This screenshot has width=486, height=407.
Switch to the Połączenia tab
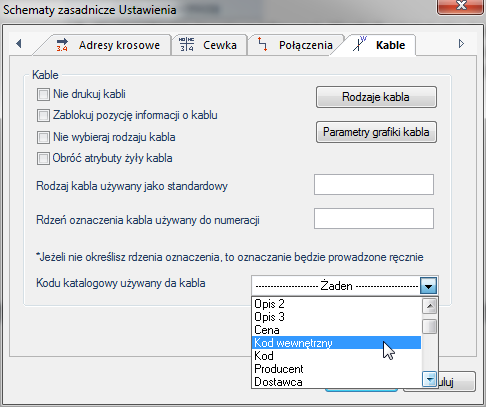coord(295,45)
